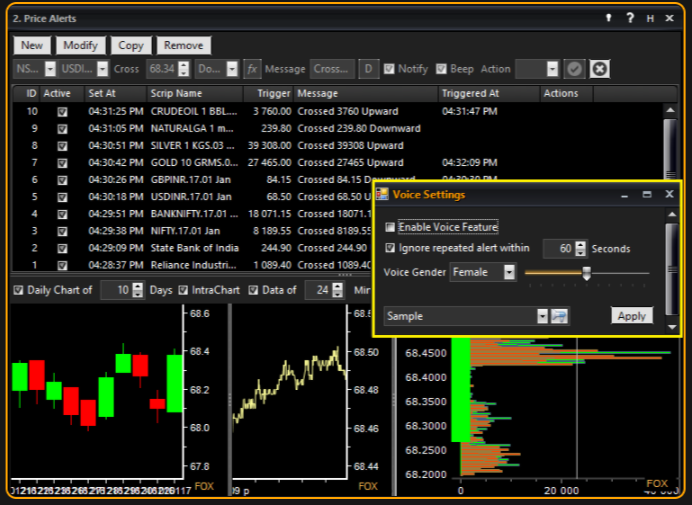This screenshot has width=692, height=505.
Task: Open the Do... direction dropdown
Action: [x=232, y=69]
